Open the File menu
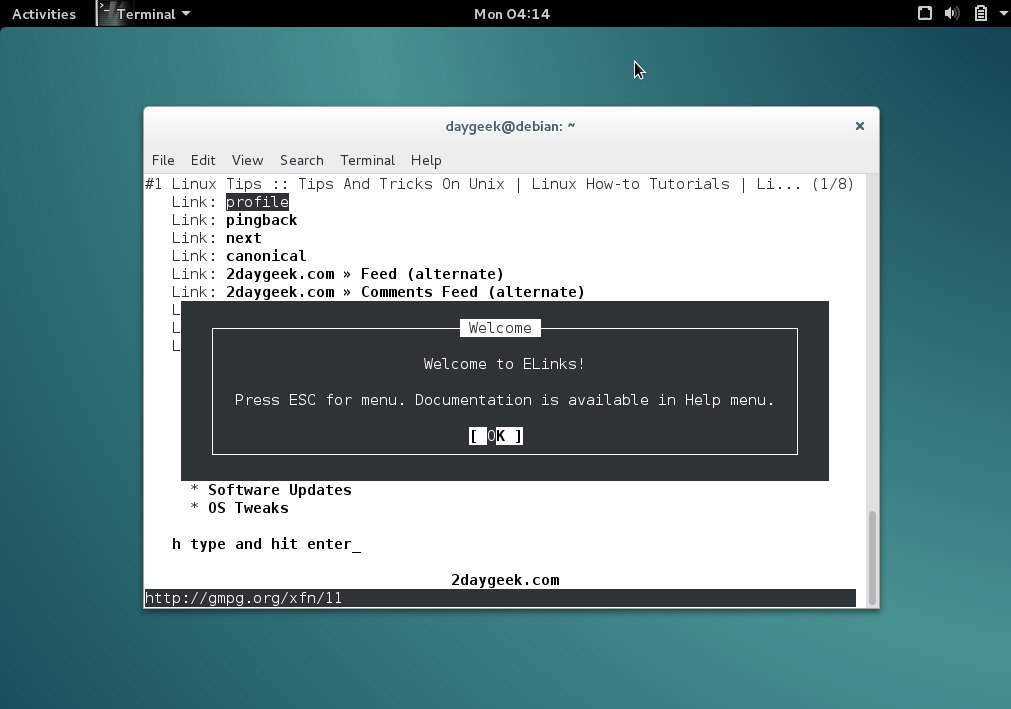 (x=162, y=160)
